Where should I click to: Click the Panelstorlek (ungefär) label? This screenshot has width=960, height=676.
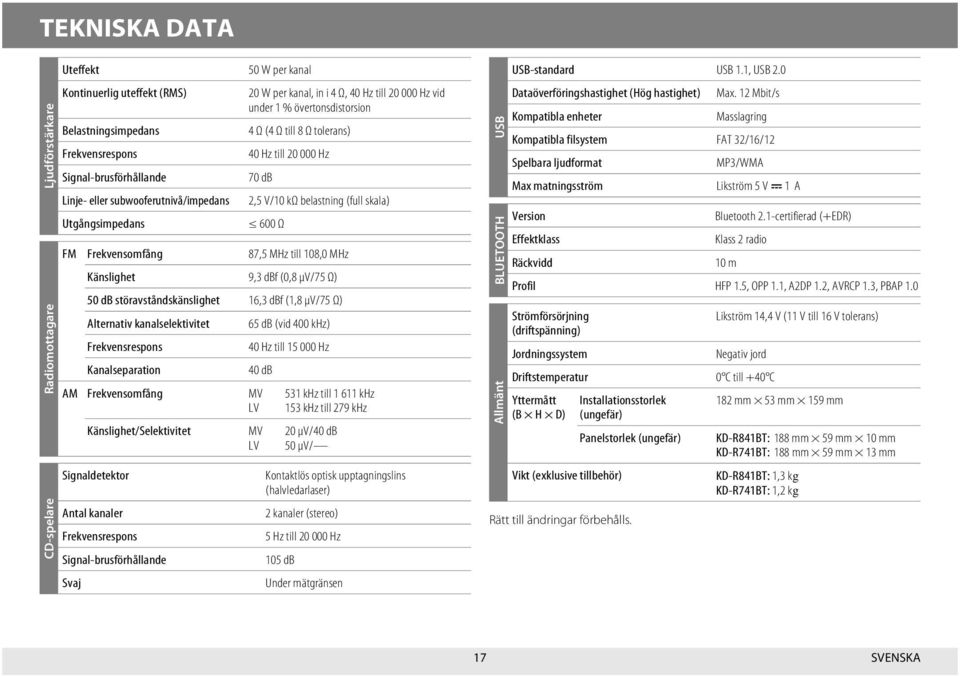[630, 438]
